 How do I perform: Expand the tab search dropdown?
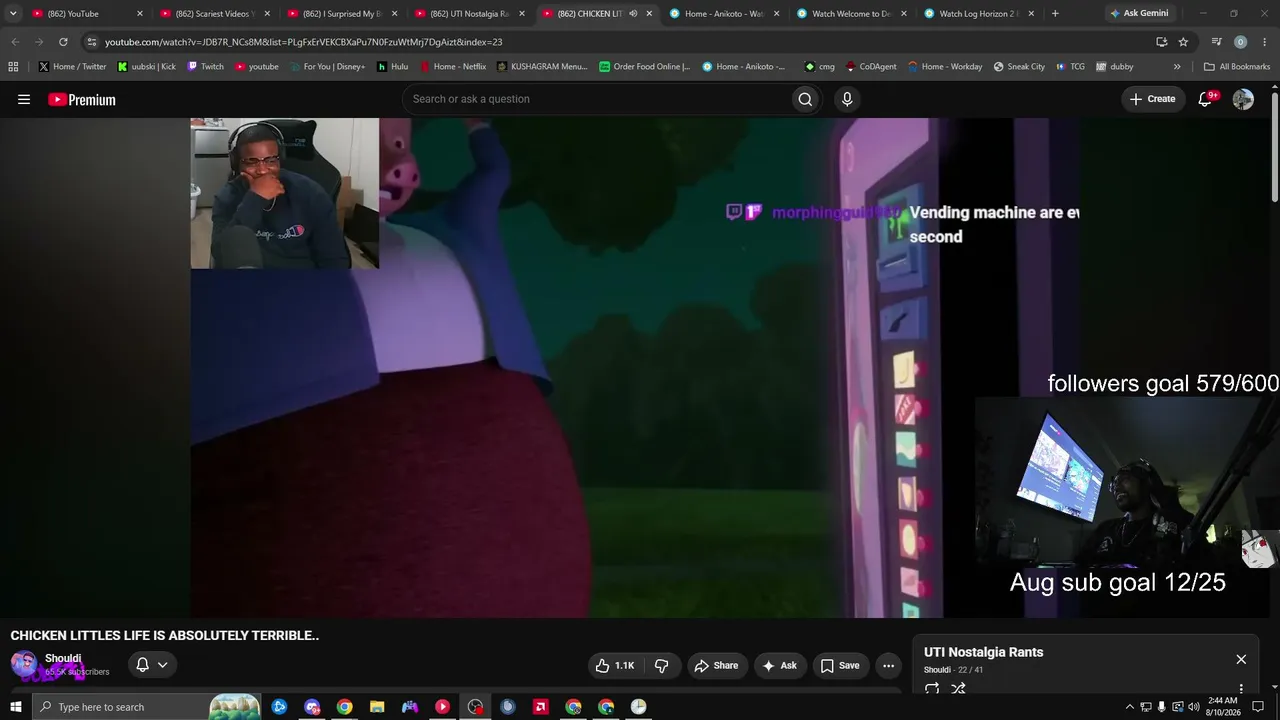coord(13,14)
